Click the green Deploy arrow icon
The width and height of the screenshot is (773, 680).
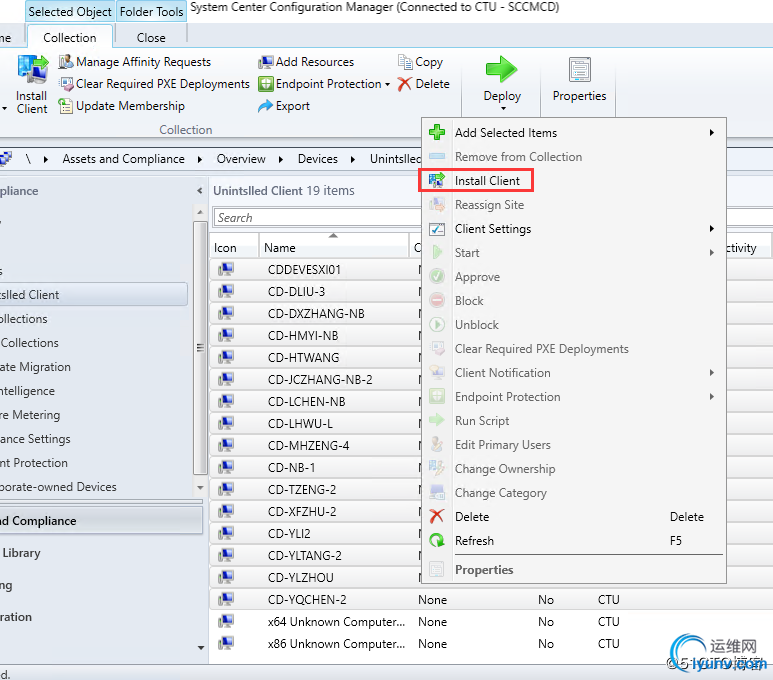pos(502,70)
